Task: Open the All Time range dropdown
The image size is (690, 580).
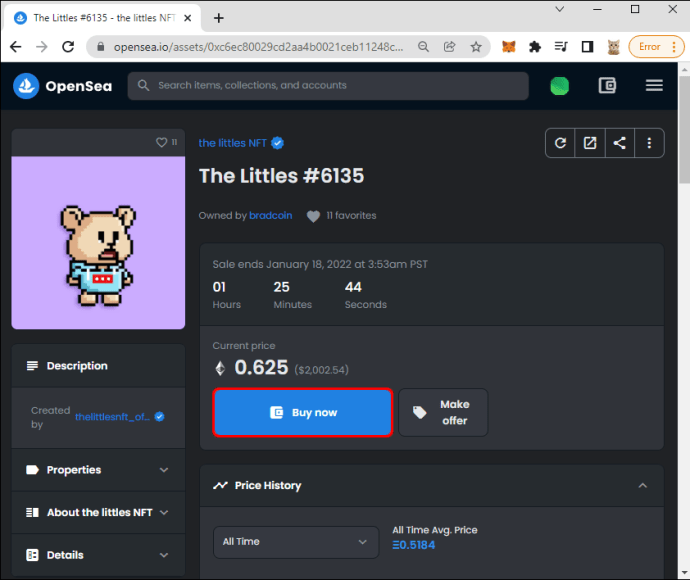Action: (x=296, y=542)
